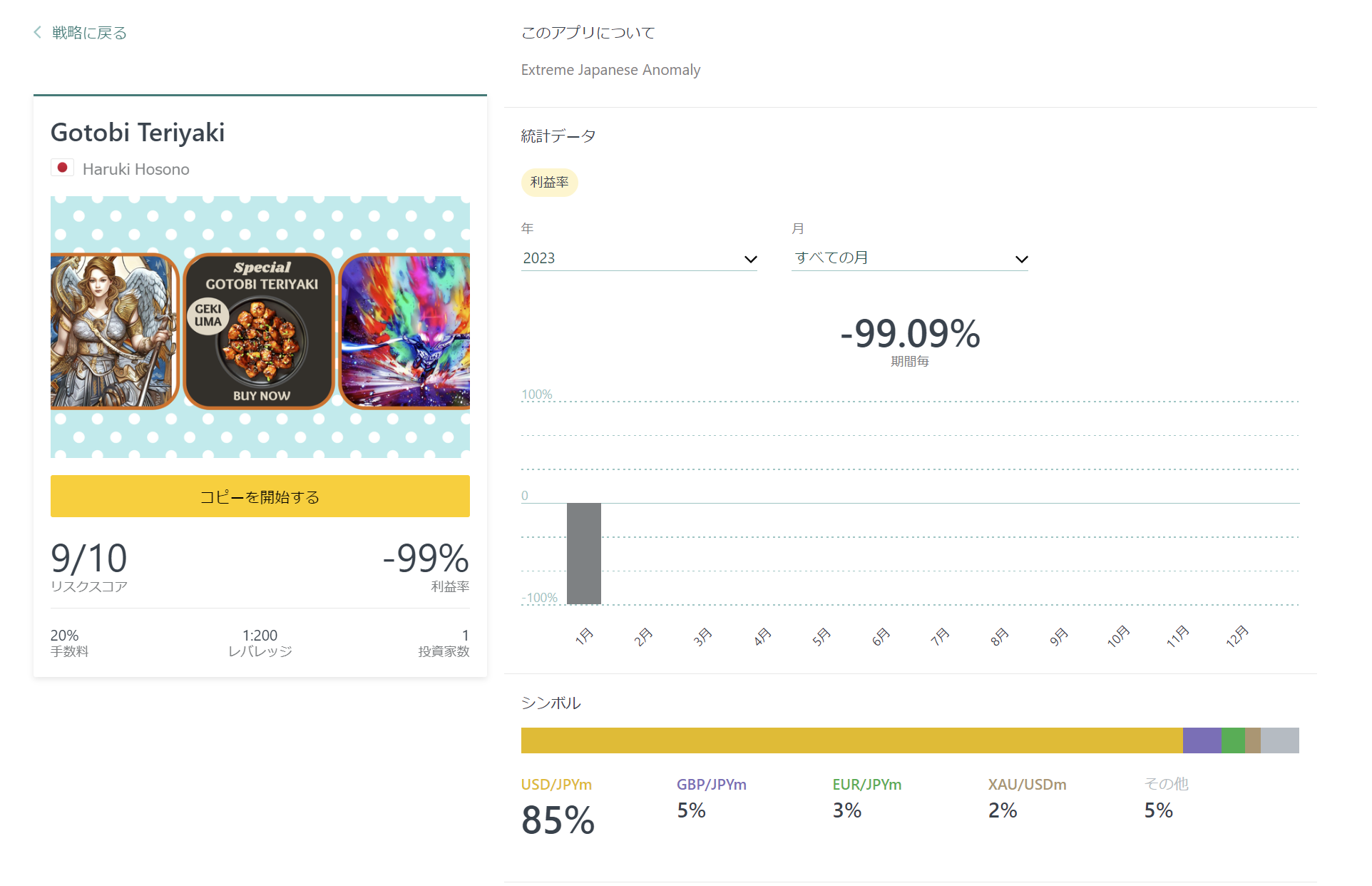
Task: Go back via 戦略に戻る link
Action: pos(89,33)
